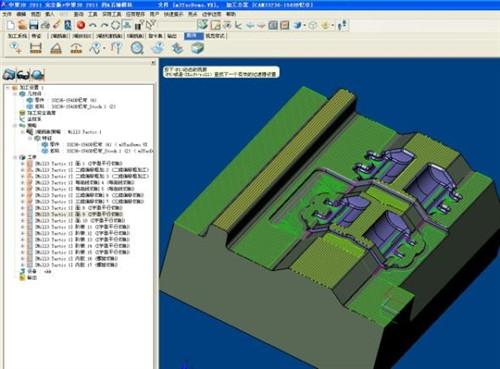The width and height of the screenshot is (500, 369).
Task: Select the magnifying glass inspect tool
Action: point(137,48)
